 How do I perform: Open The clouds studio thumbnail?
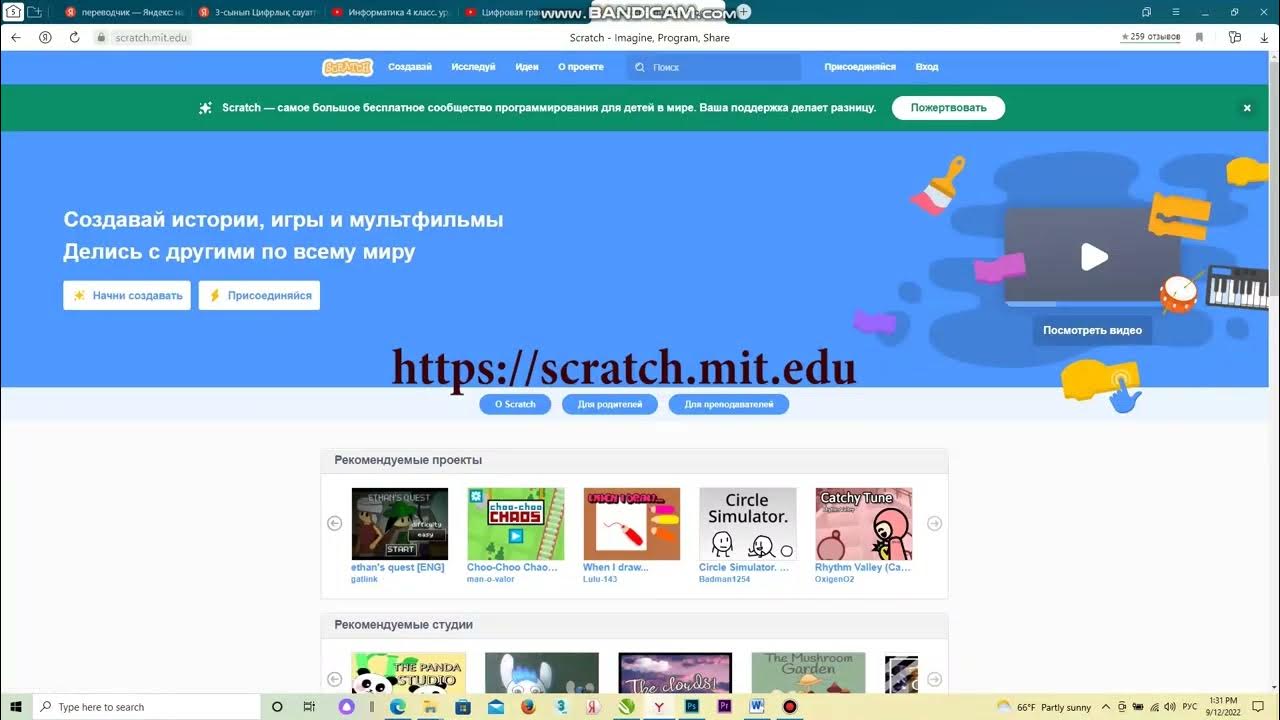(x=675, y=673)
